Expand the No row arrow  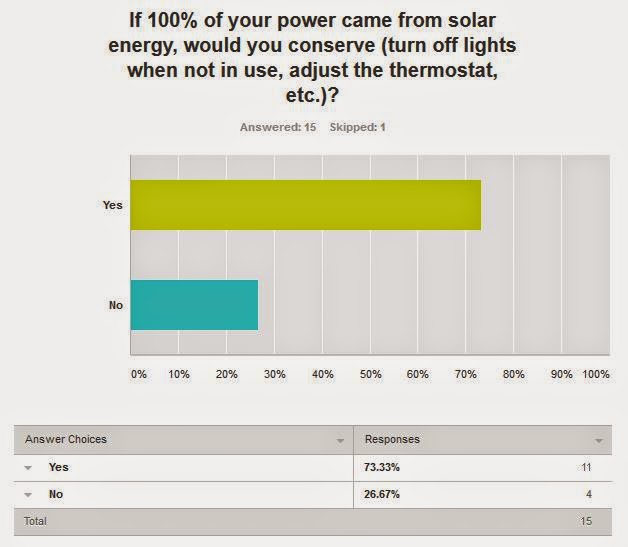[28, 495]
